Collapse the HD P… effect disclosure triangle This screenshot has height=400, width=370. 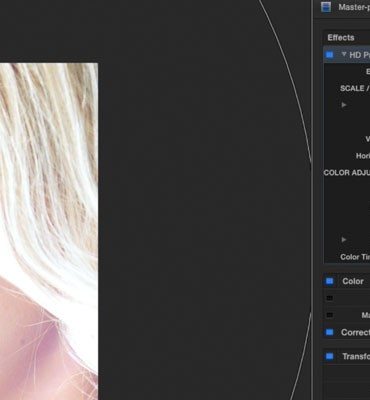pyautogui.click(x=344, y=54)
